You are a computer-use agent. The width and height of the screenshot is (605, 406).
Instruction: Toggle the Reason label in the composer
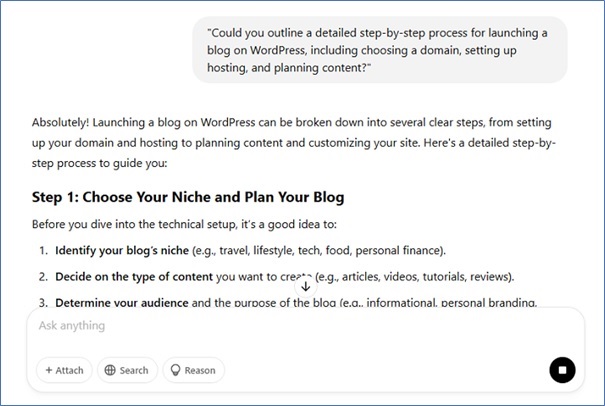coord(199,371)
